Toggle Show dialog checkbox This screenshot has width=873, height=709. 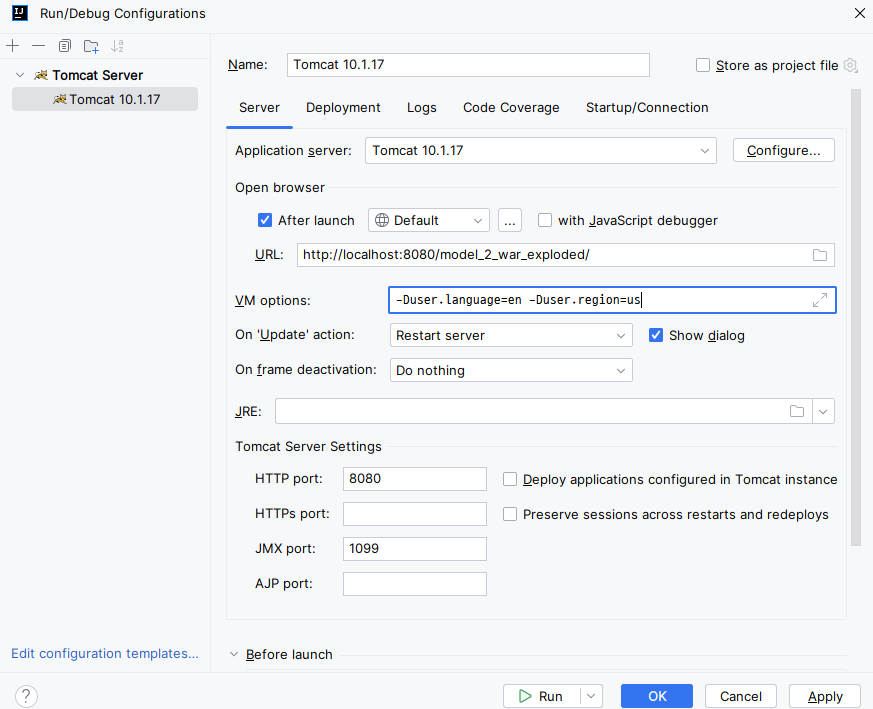656,335
